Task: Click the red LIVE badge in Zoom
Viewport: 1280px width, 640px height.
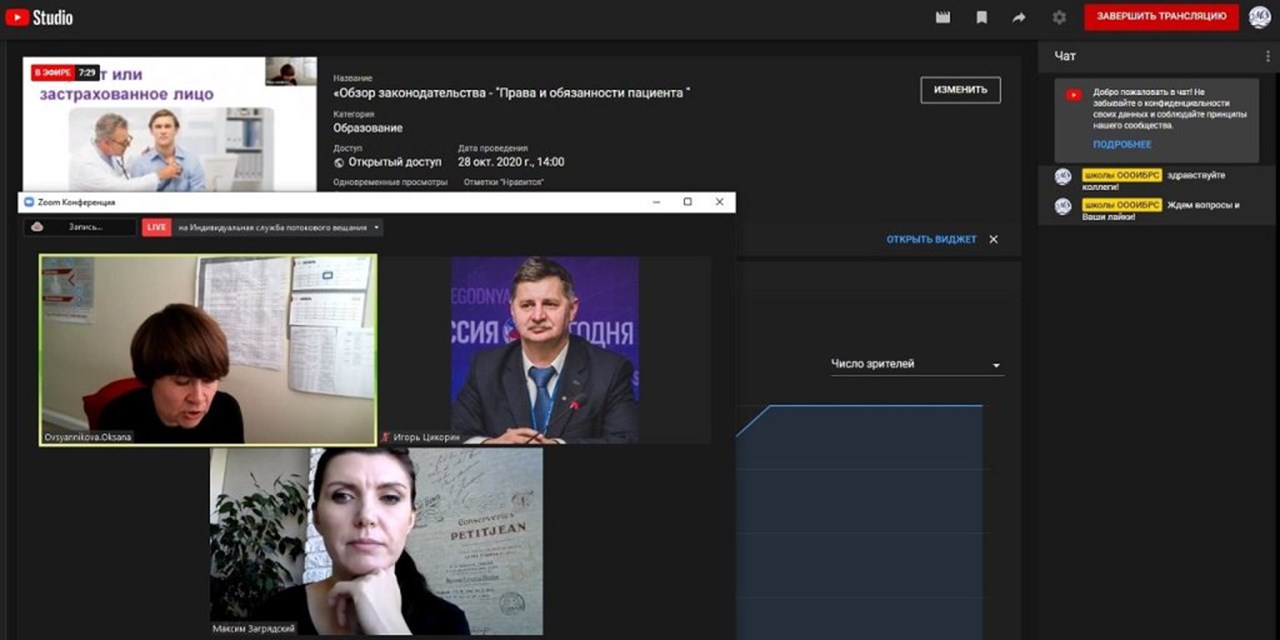Action: [x=156, y=227]
